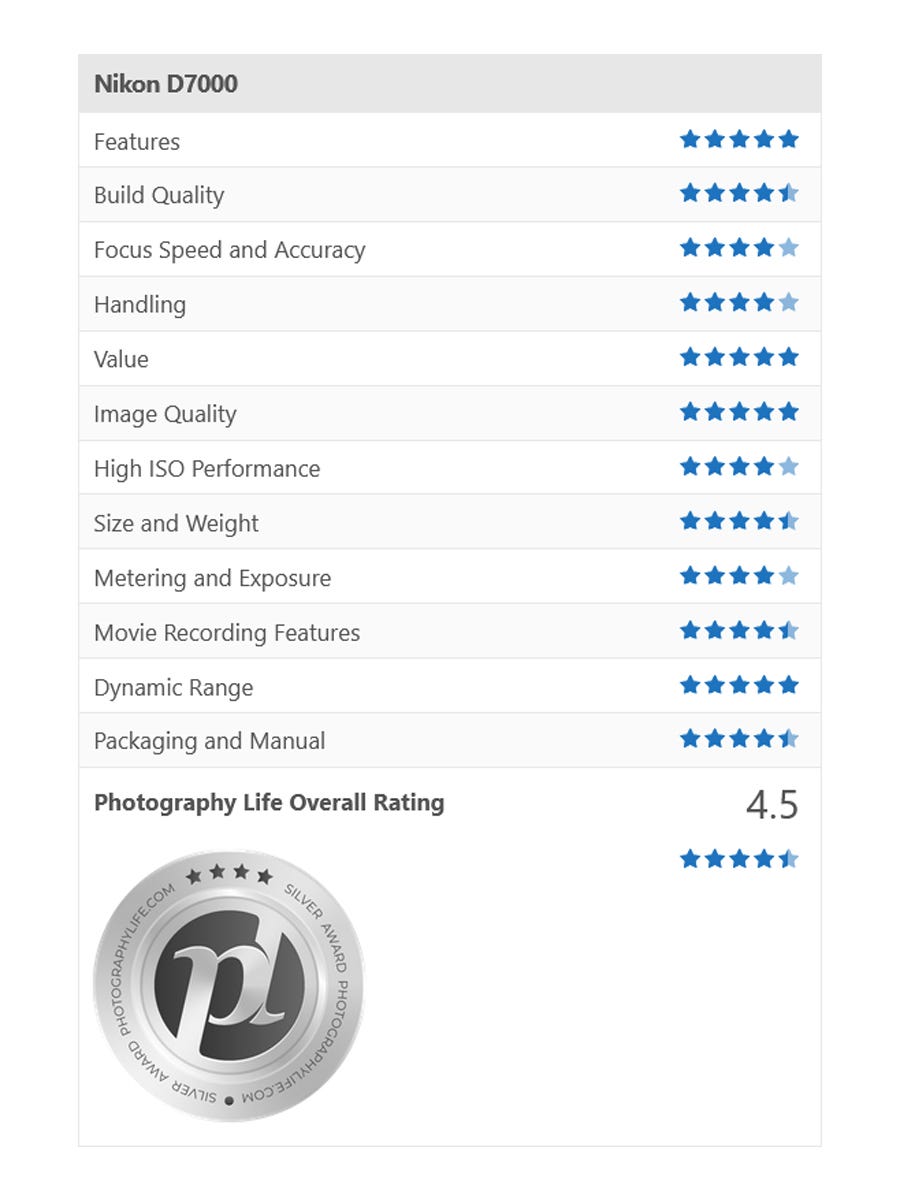Click the Value star rating
This screenshot has height=1200, width=900.
click(739, 358)
